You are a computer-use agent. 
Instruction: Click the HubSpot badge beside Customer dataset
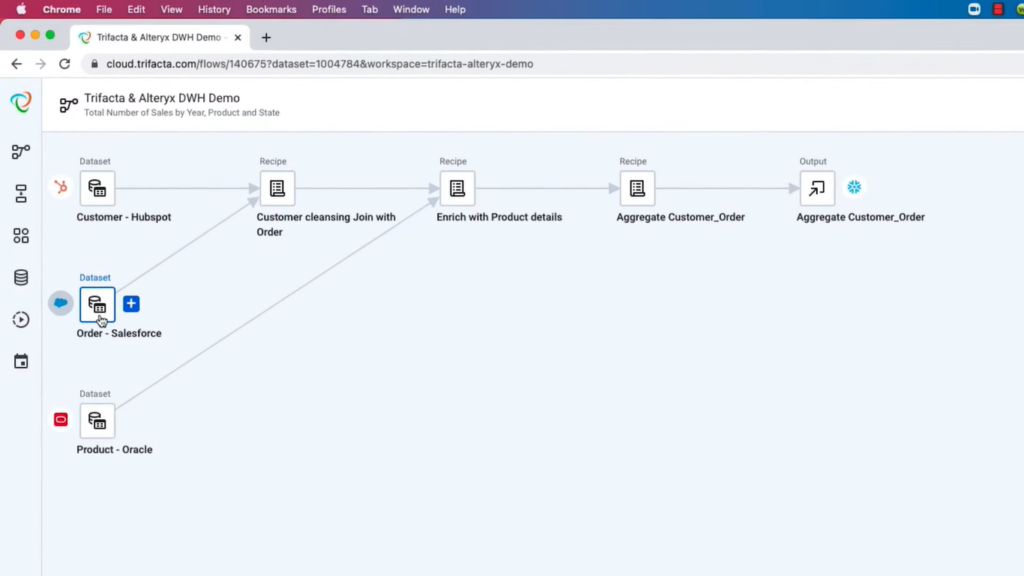60,187
